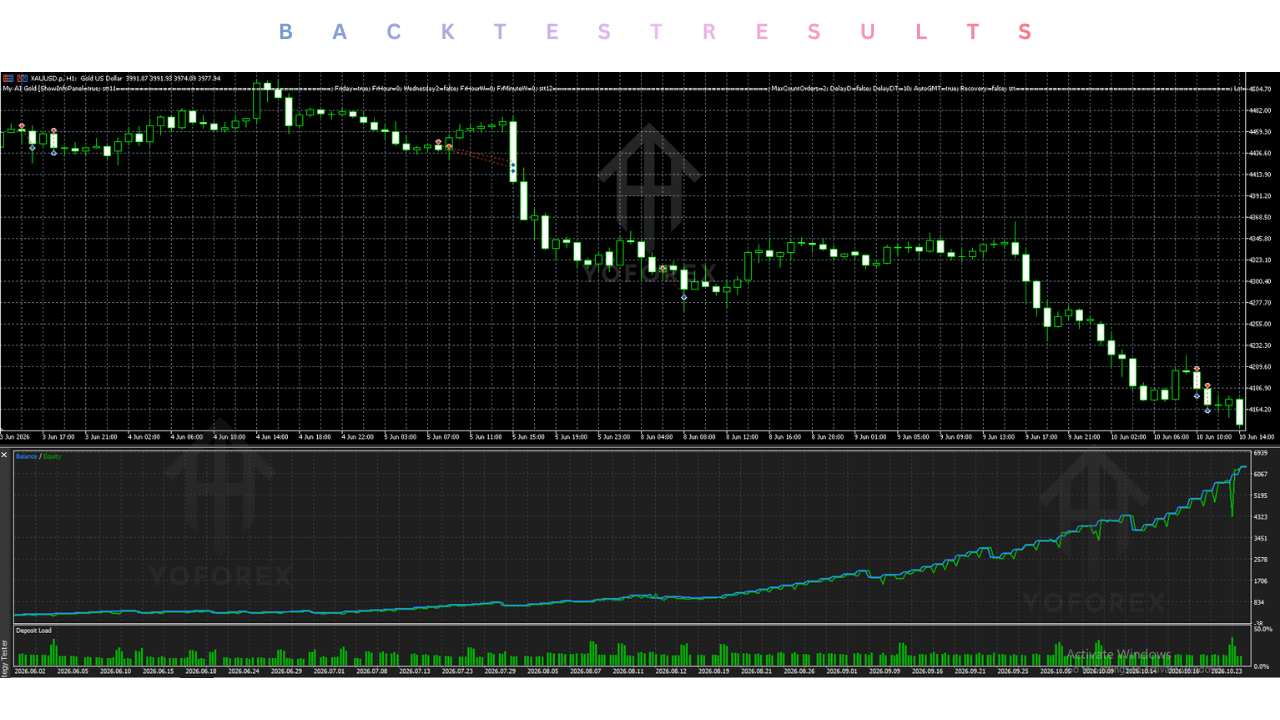Click the My AI Gold expert label
The height and width of the screenshot is (720, 1280).
pyautogui.click(x=20, y=88)
